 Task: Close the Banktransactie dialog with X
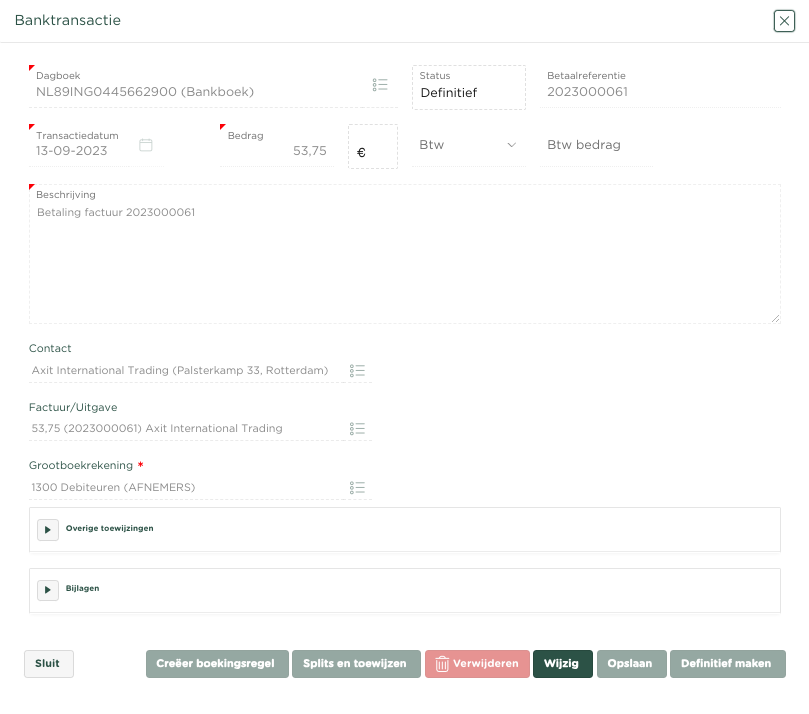point(784,21)
